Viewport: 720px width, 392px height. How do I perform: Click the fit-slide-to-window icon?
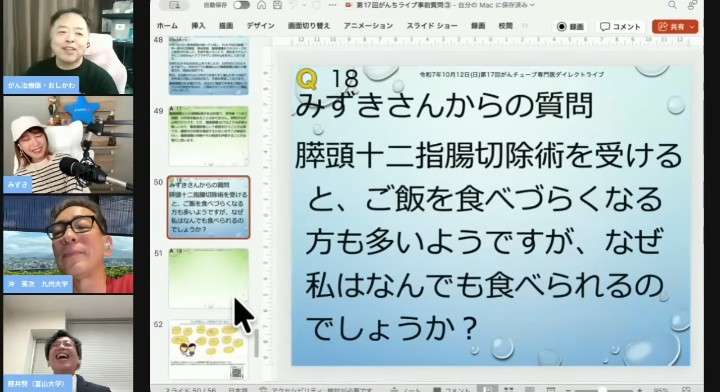[686, 389]
